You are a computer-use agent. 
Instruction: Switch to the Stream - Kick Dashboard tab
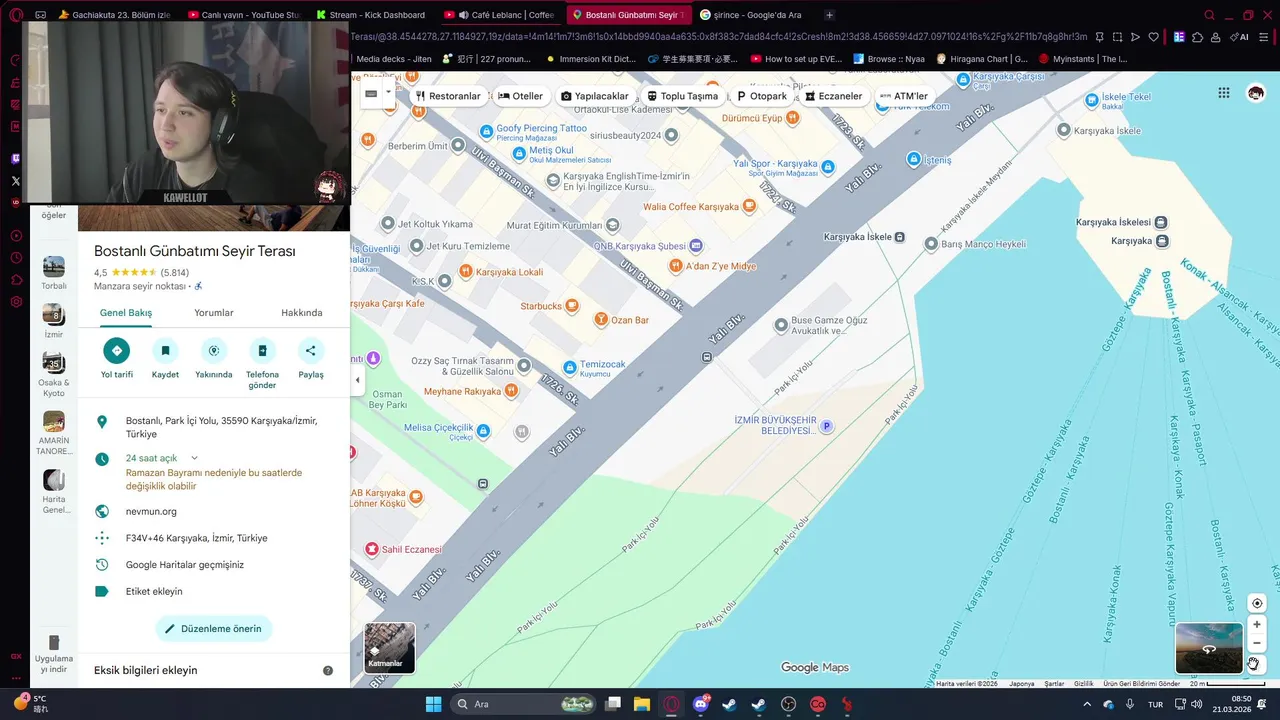(371, 15)
